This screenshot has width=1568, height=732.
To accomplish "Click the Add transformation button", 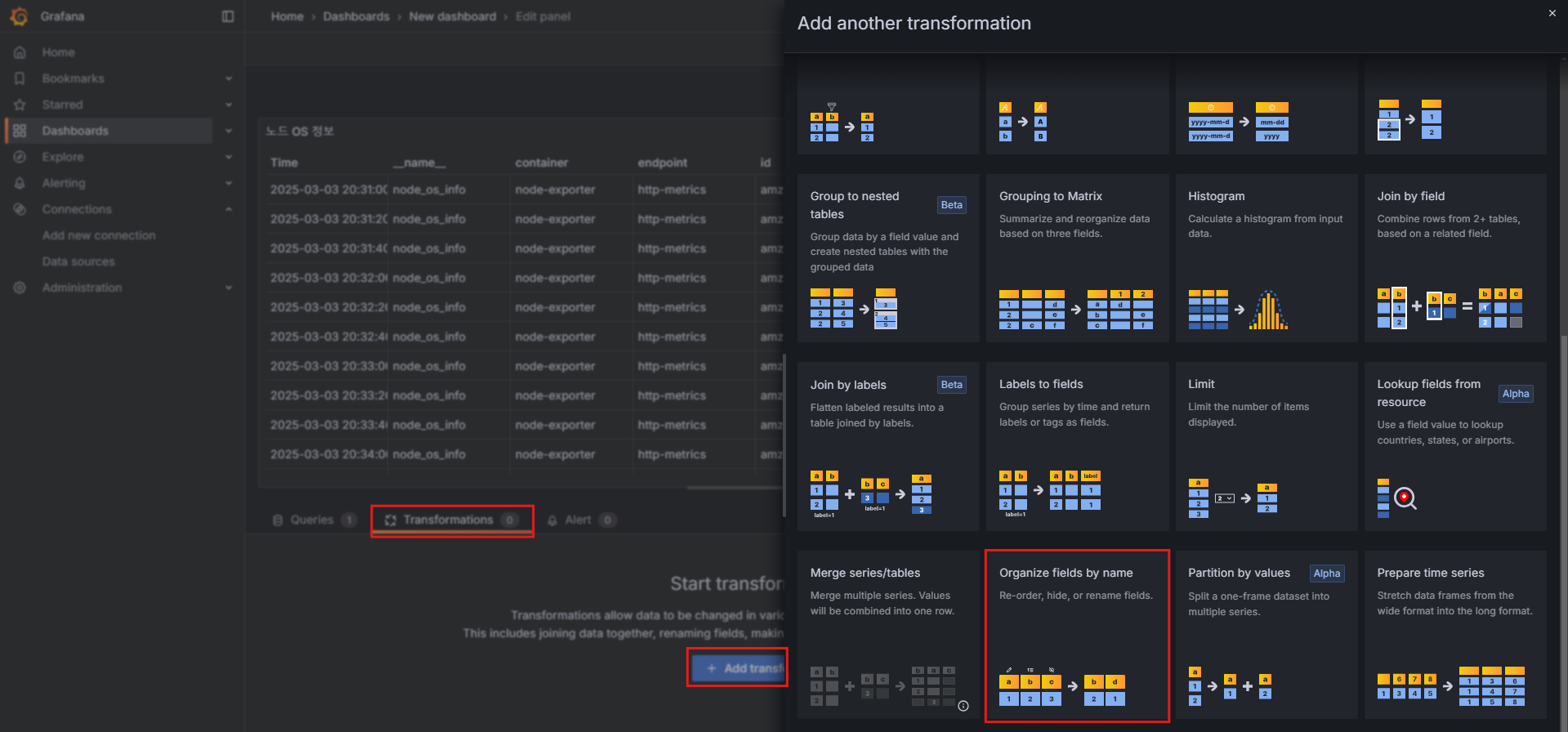I will click(x=738, y=668).
